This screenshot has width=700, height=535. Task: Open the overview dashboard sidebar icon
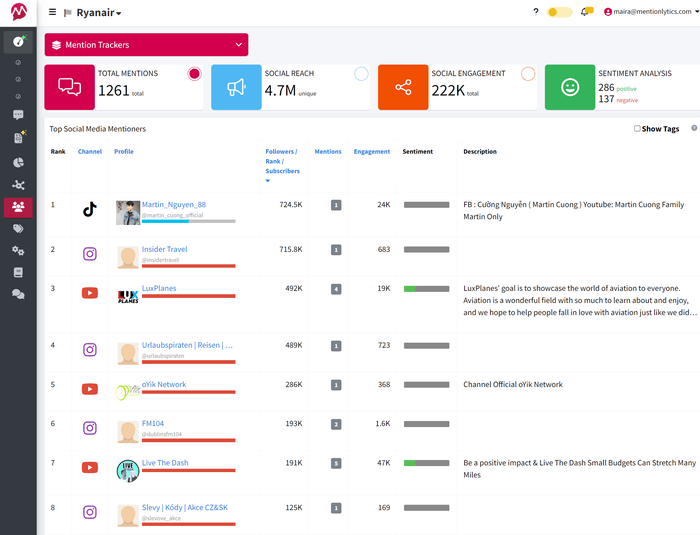pyautogui.click(x=18, y=42)
